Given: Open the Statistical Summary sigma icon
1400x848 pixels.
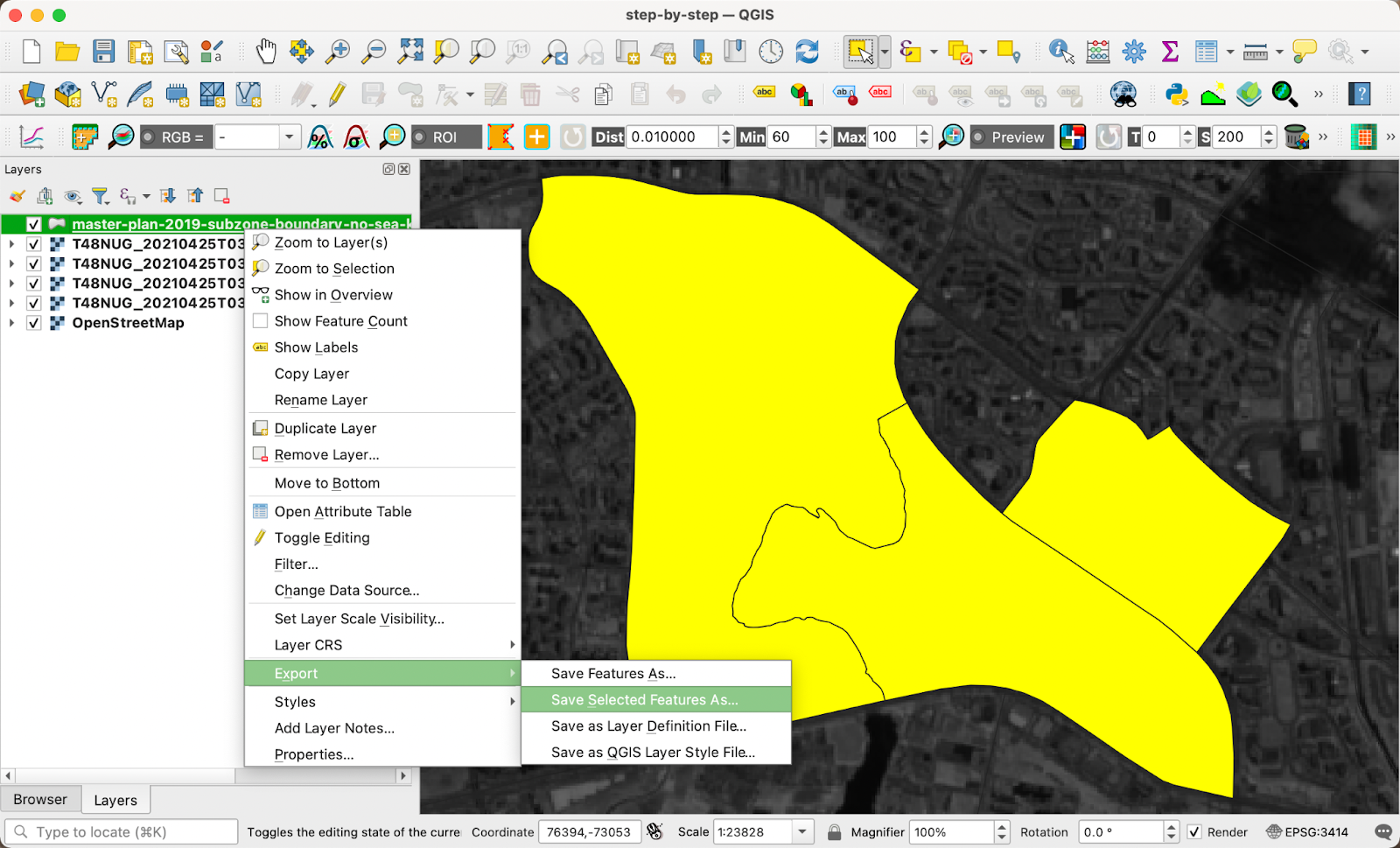Looking at the screenshot, I should coord(1170,52).
